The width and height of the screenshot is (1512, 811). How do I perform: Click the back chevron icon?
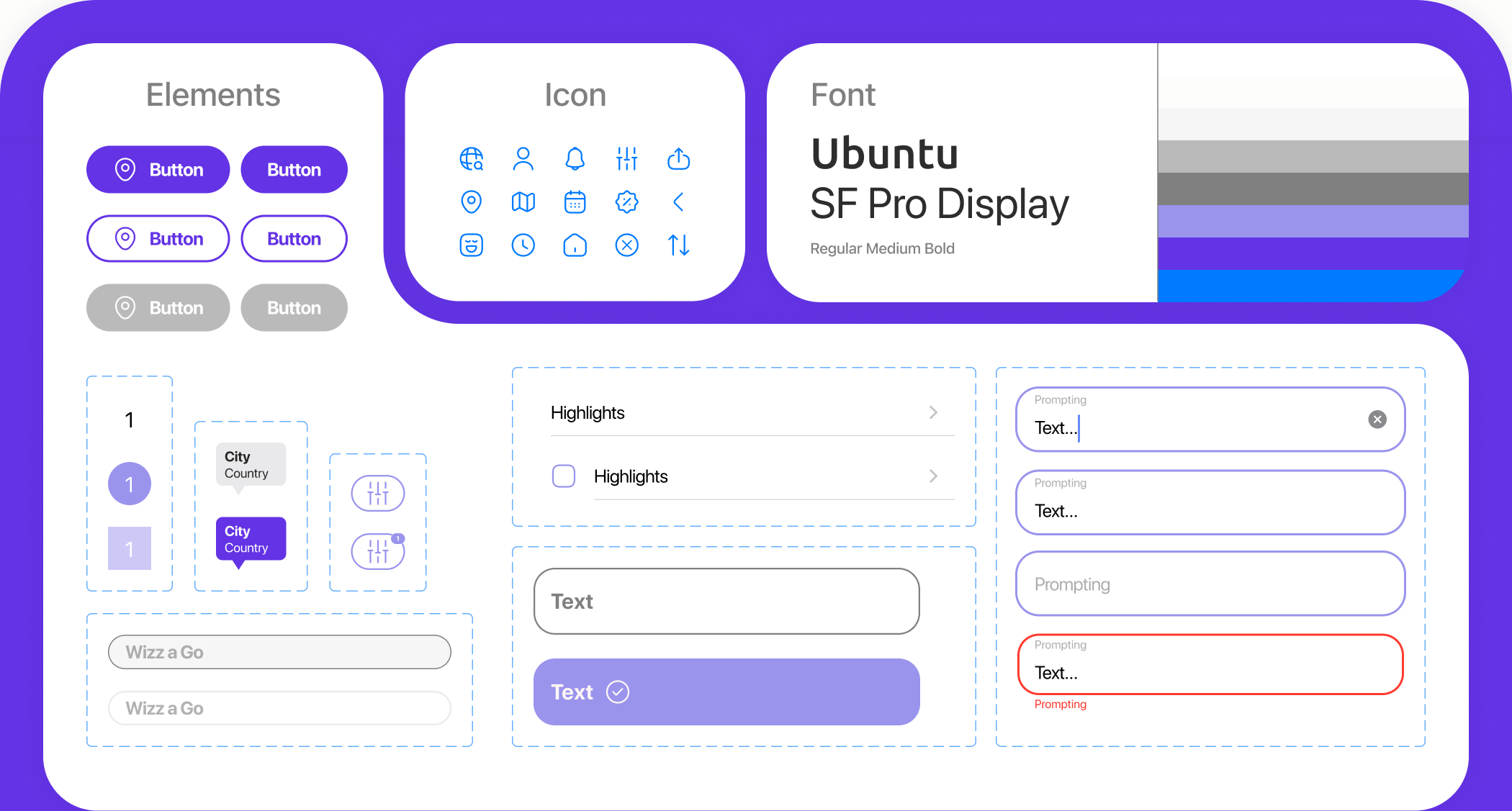pos(678,202)
